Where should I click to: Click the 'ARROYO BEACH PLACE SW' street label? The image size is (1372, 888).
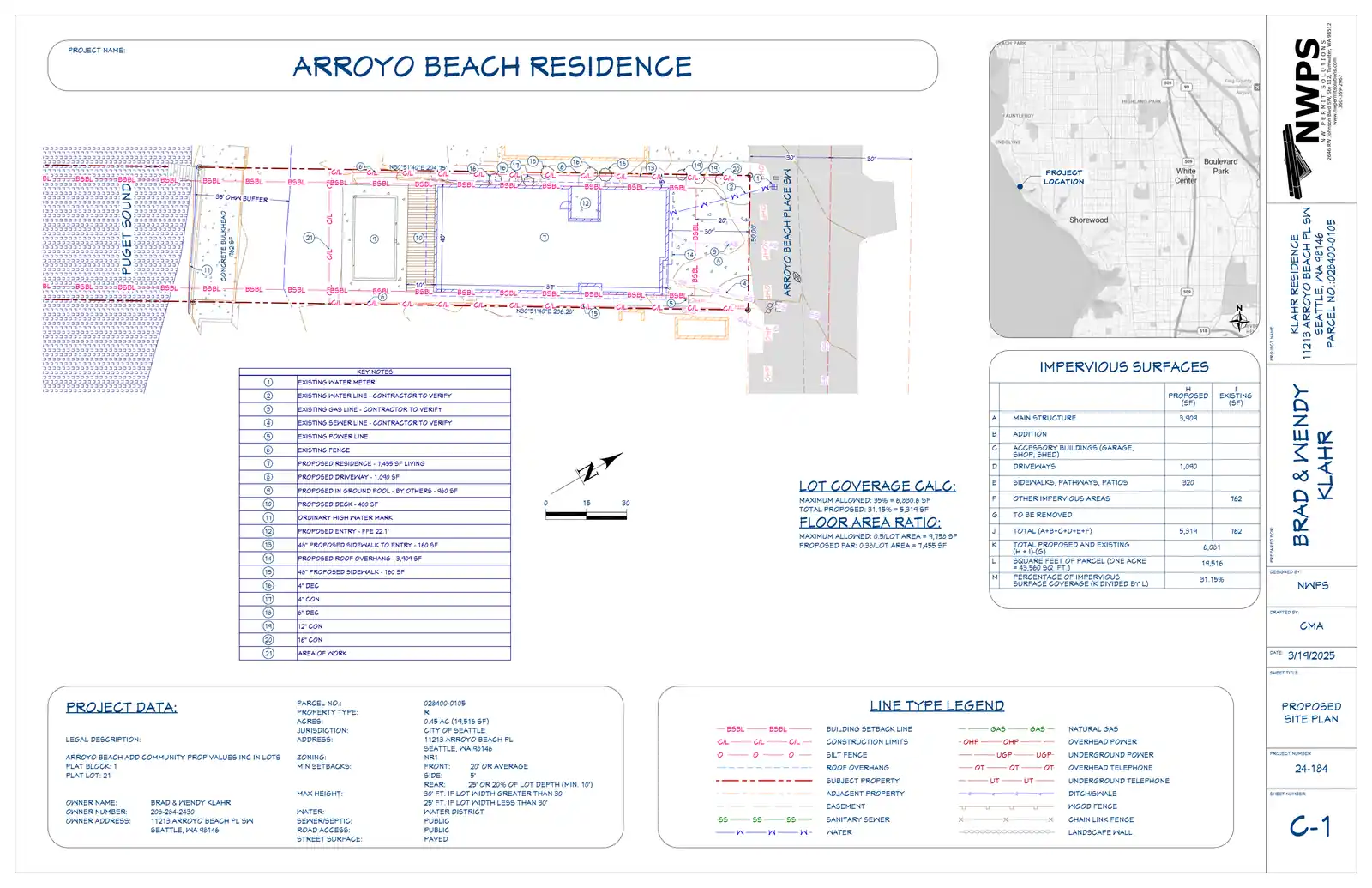tap(787, 233)
